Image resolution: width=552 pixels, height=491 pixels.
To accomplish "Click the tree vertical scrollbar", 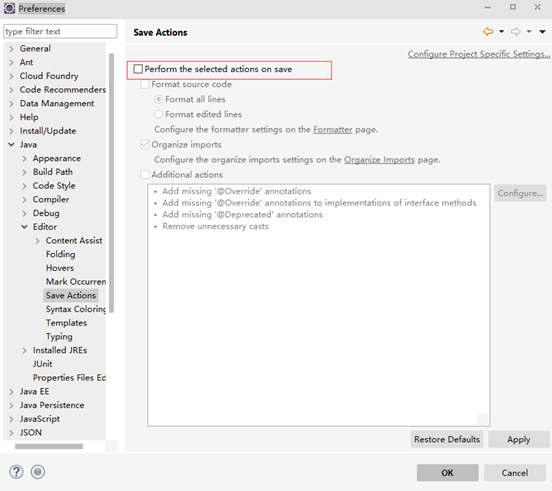I will point(111,183).
